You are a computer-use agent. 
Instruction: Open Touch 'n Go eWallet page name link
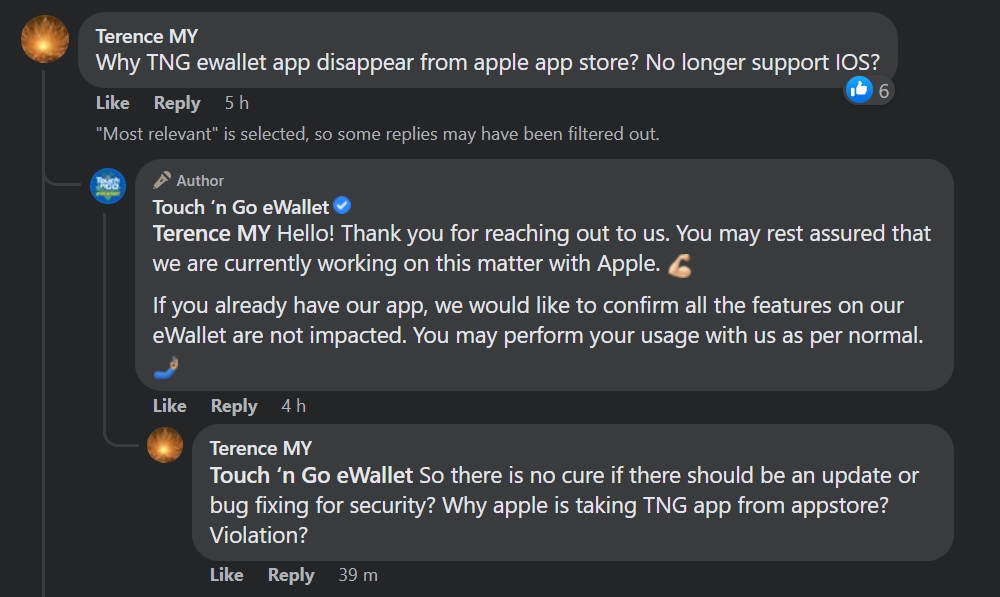pyautogui.click(x=240, y=207)
